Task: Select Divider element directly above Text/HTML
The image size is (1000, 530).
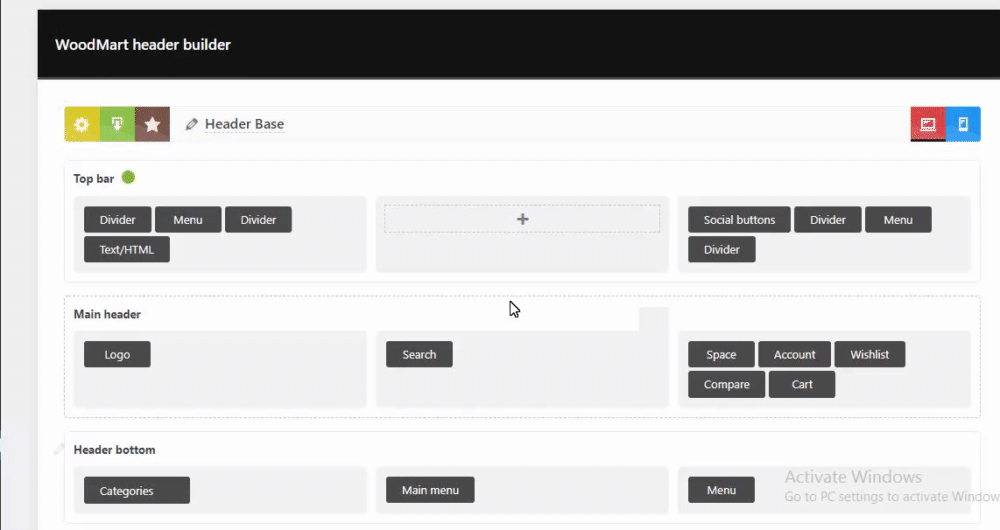Action: pyautogui.click(x=117, y=219)
